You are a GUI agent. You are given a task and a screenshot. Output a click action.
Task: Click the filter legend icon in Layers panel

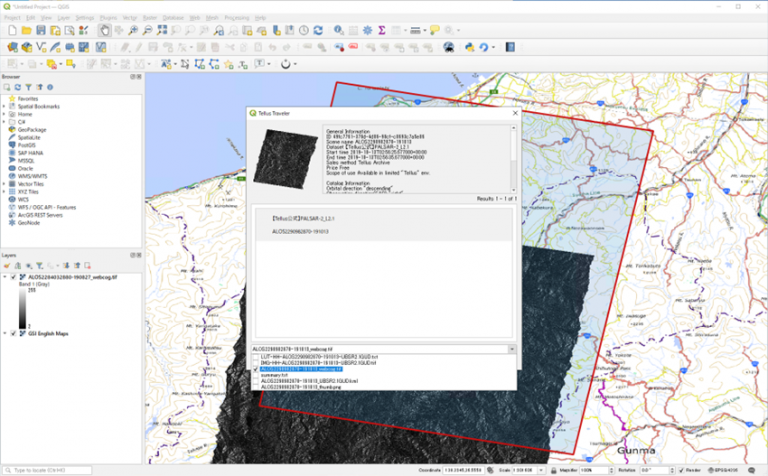click(x=39, y=265)
